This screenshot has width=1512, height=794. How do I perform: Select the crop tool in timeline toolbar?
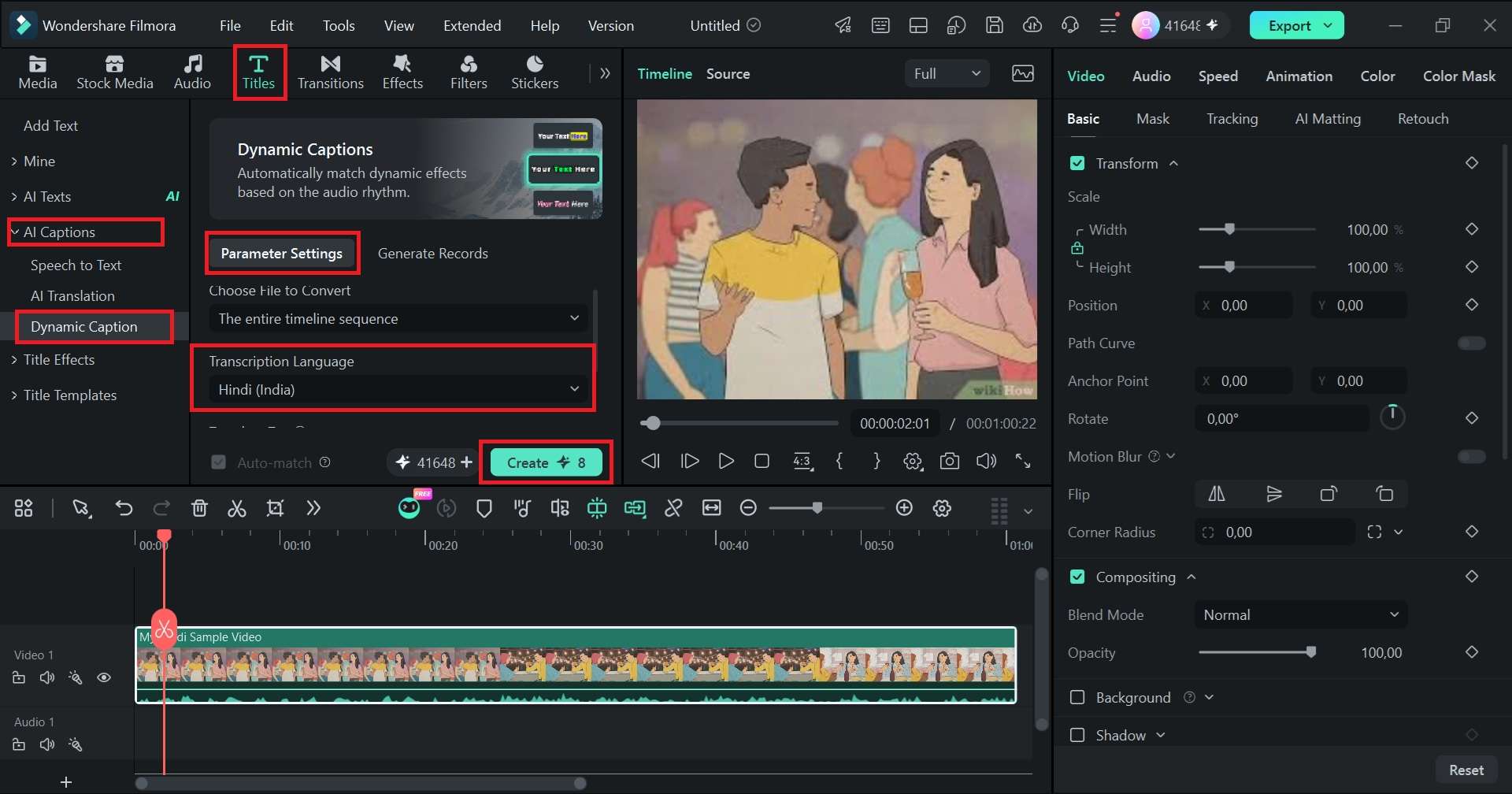275,508
